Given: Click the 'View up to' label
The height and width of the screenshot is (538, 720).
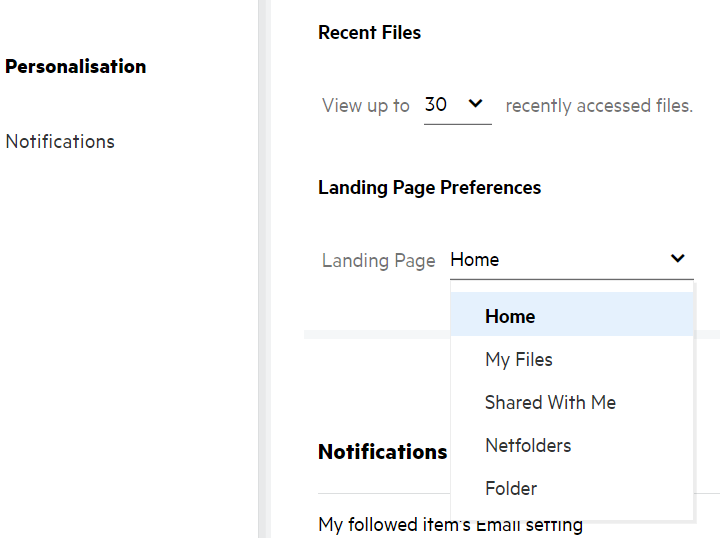Looking at the screenshot, I should (x=366, y=105).
